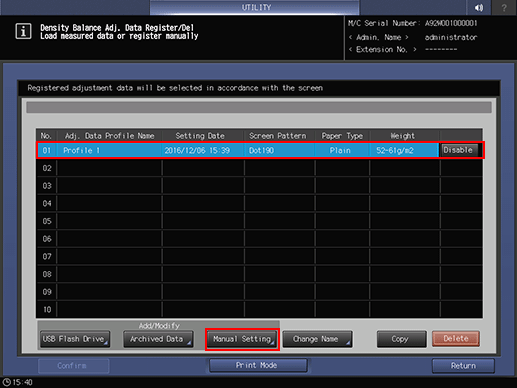Image resolution: width=517 pixels, height=388 pixels.
Task: Click the Extension No. label
Action: tap(382, 49)
